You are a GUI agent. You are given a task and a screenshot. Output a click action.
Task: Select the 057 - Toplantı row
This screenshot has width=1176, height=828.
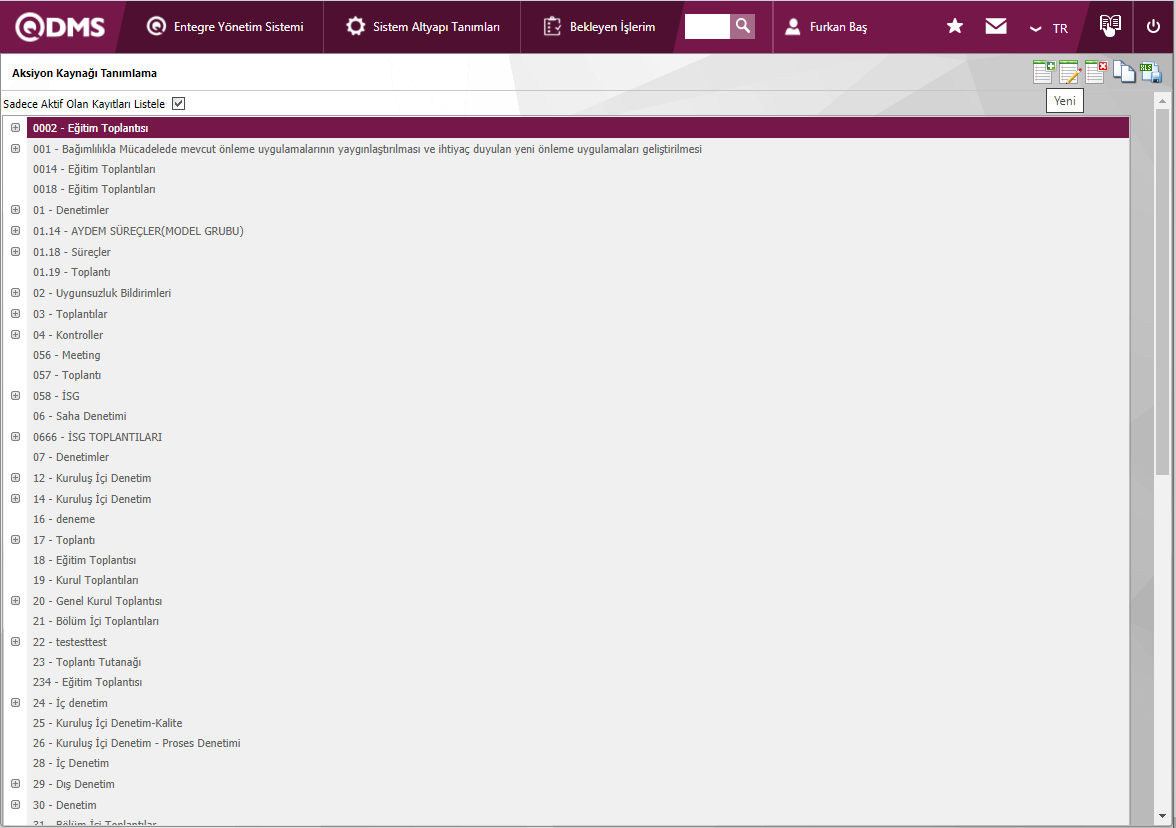click(x=578, y=375)
